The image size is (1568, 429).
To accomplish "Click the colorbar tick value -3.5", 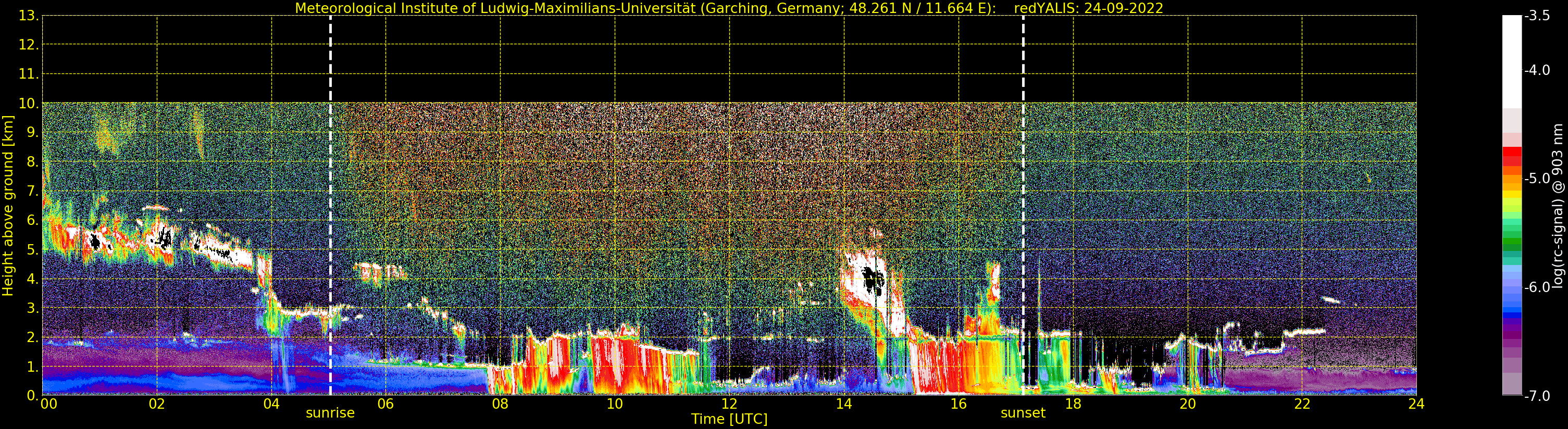I will coord(1537,16).
